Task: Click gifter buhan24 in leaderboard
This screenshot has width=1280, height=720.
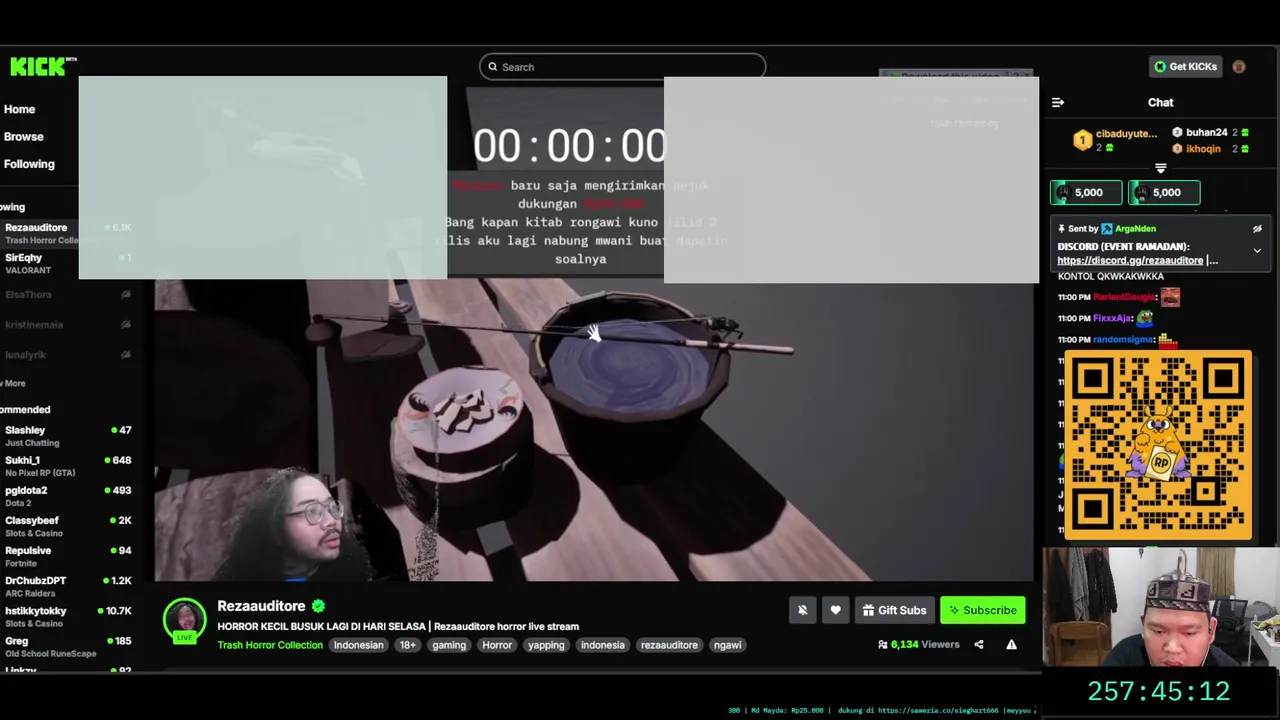Action: tap(1207, 133)
